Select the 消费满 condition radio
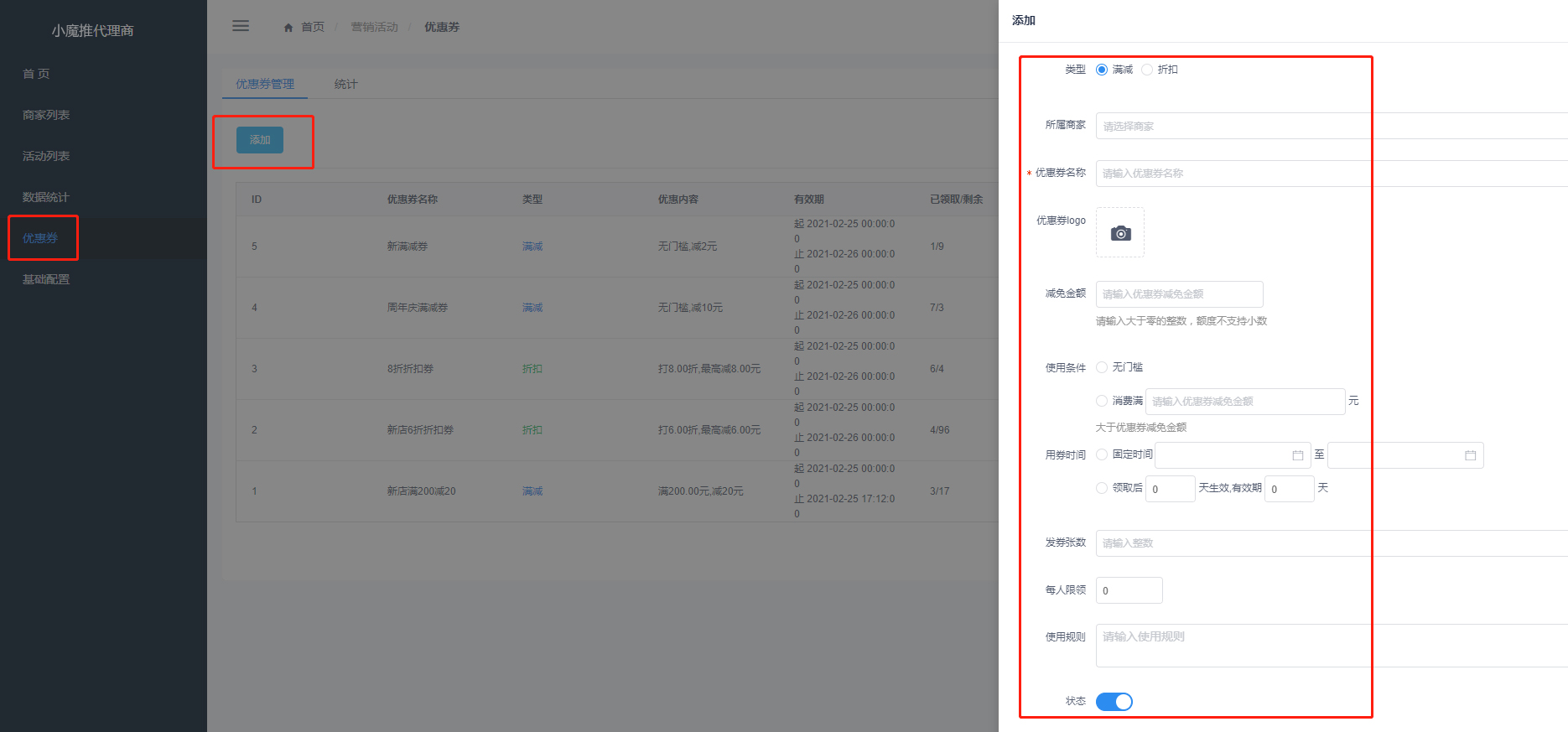The width and height of the screenshot is (1568, 732). click(1102, 401)
